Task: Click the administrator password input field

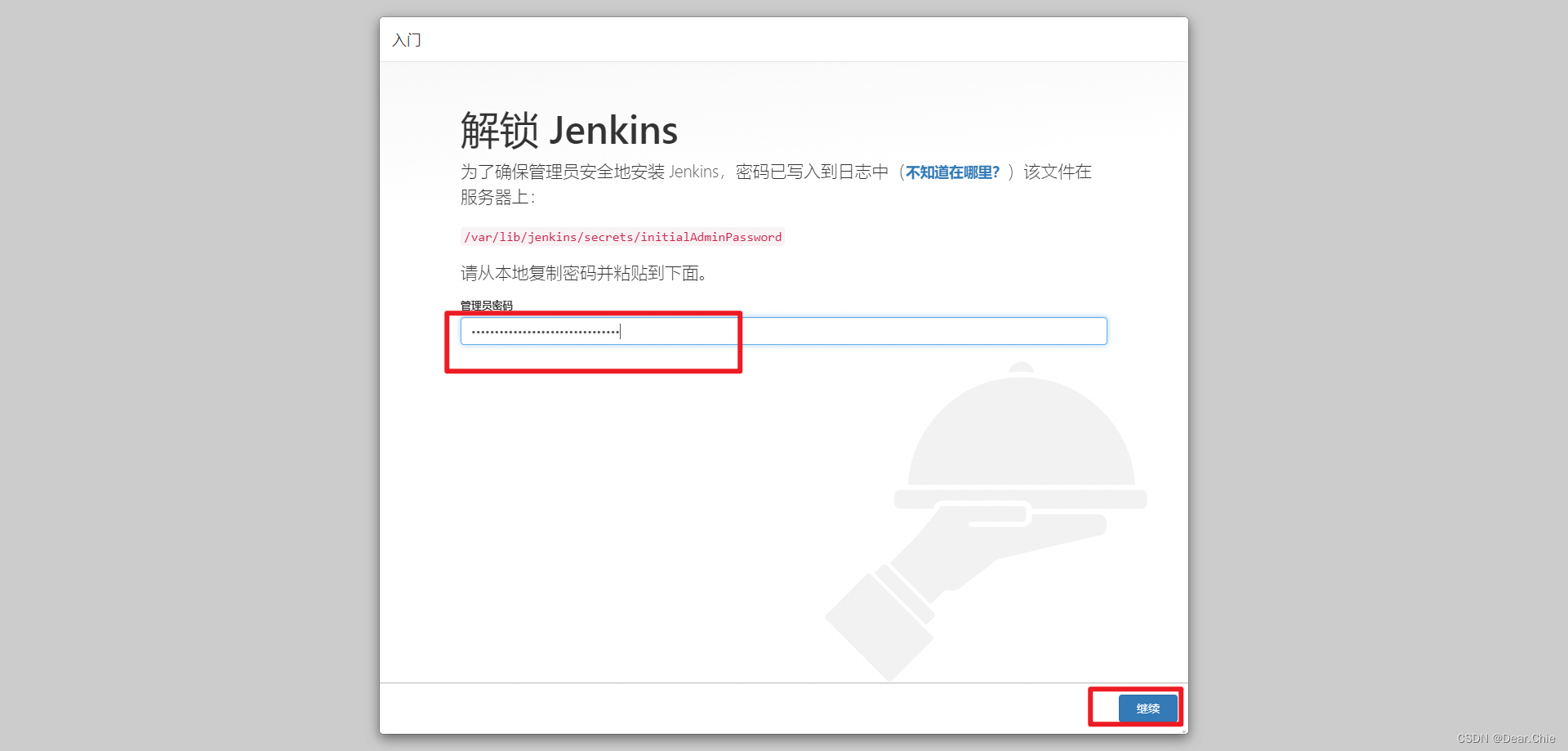Action: [783, 331]
